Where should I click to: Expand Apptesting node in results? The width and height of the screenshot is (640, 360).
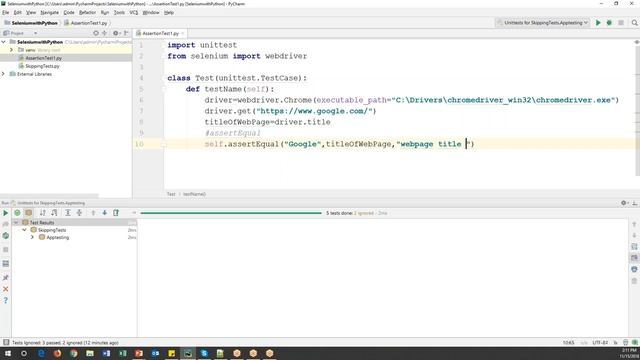pos(32,237)
